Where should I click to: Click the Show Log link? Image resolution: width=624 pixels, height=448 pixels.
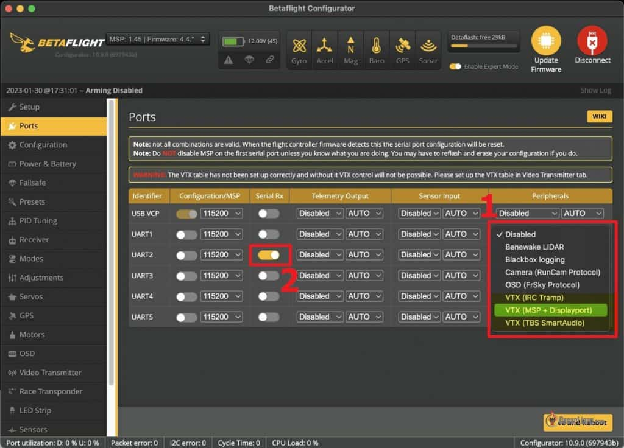(x=595, y=91)
